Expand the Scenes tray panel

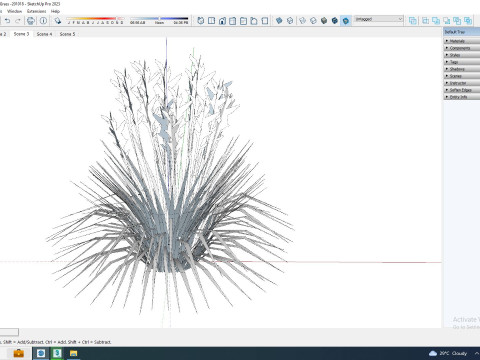coord(462,76)
